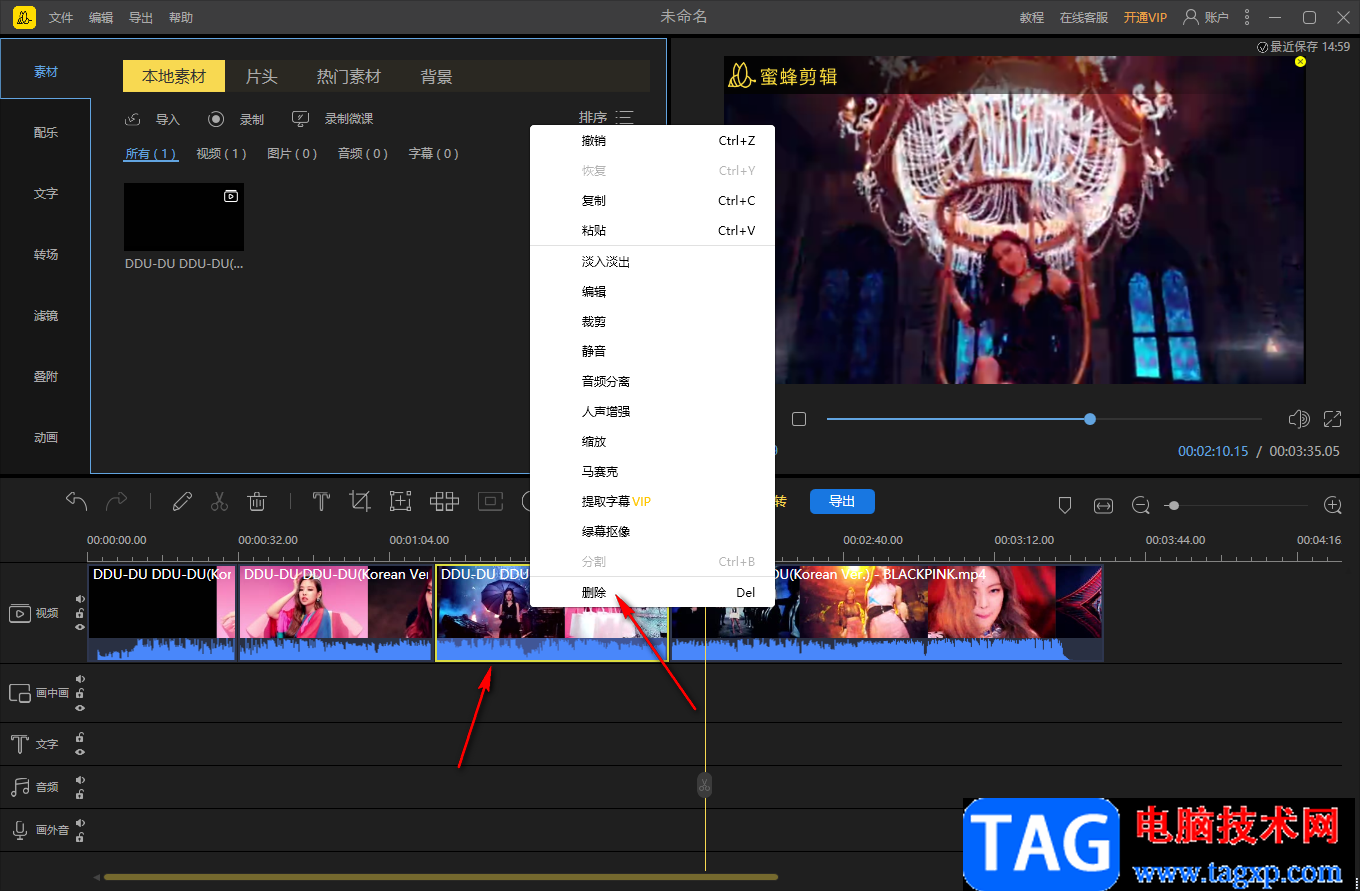This screenshot has width=1360, height=891.
Task: Click the record micro-lesson screen icon
Action: point(301,119)
